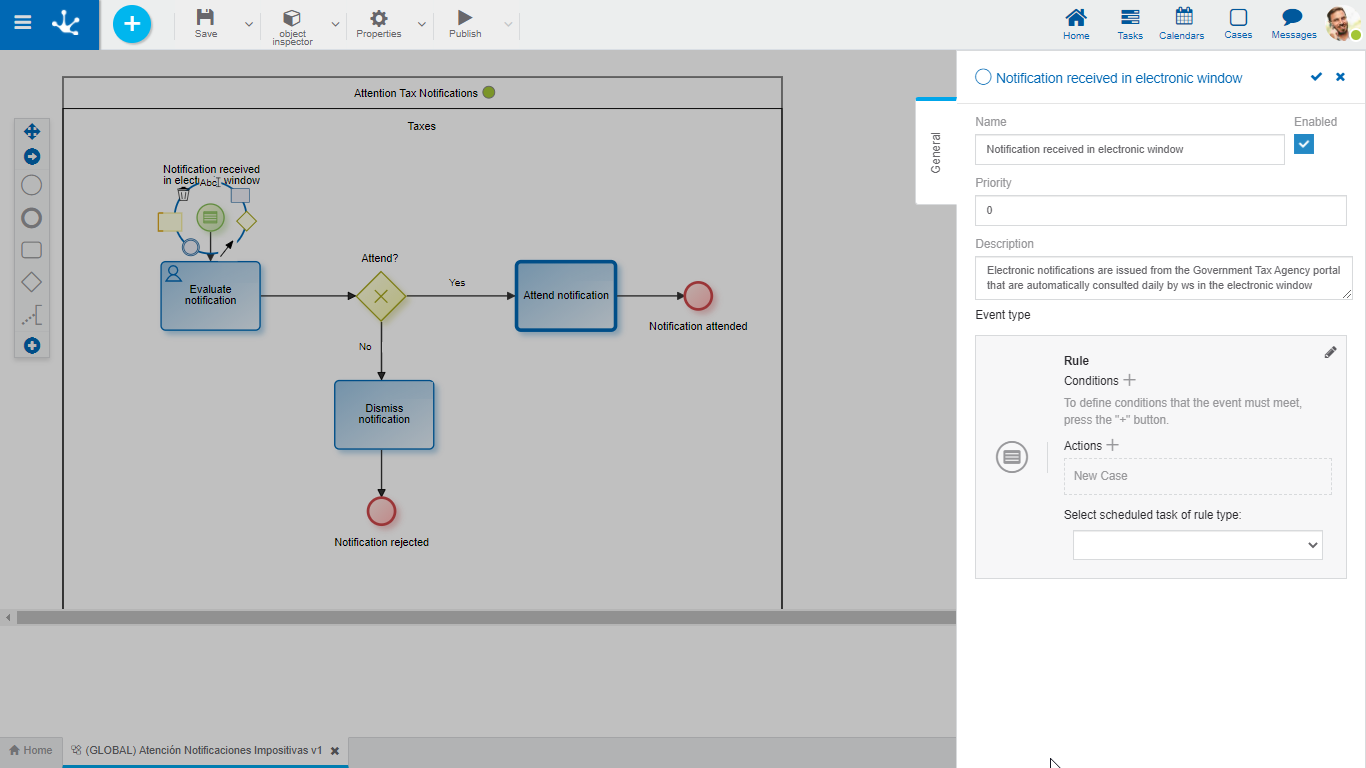The height and width of the screenshot is (768, 1366).
Task: Open the hamburger main menu
Action: tap(22, 23)
